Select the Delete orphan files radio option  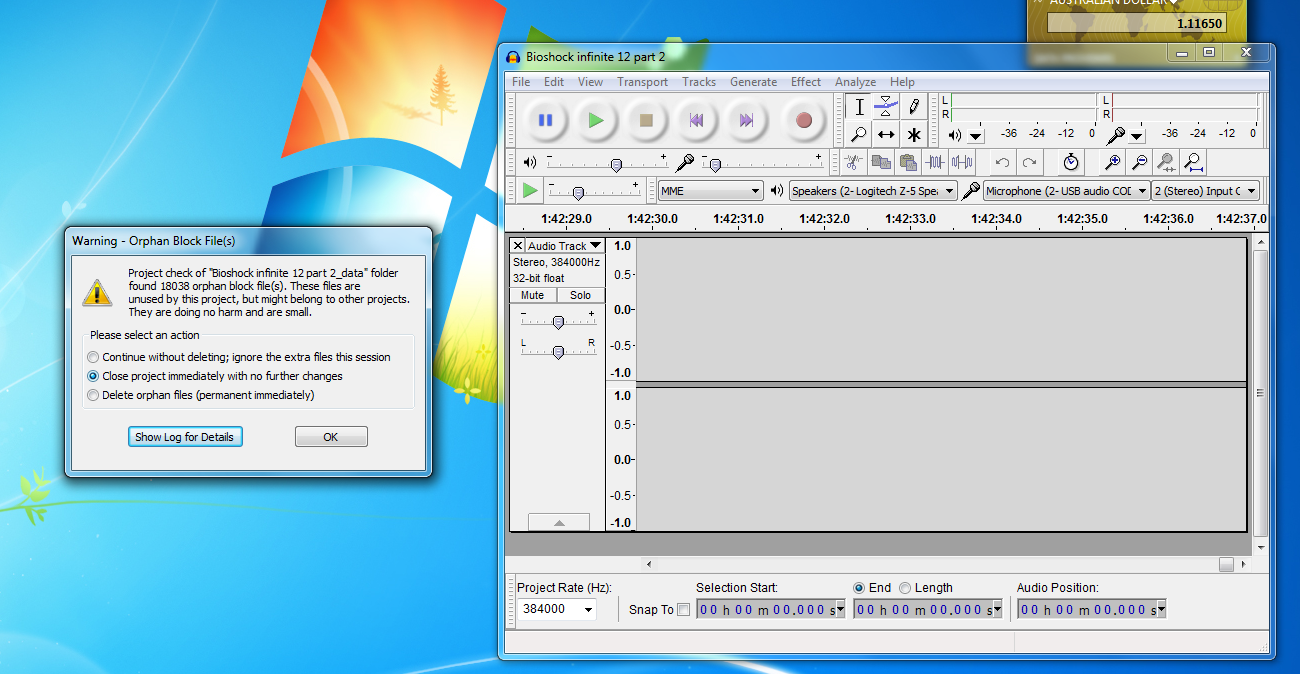pyautogui.click(x=93, y=395)
